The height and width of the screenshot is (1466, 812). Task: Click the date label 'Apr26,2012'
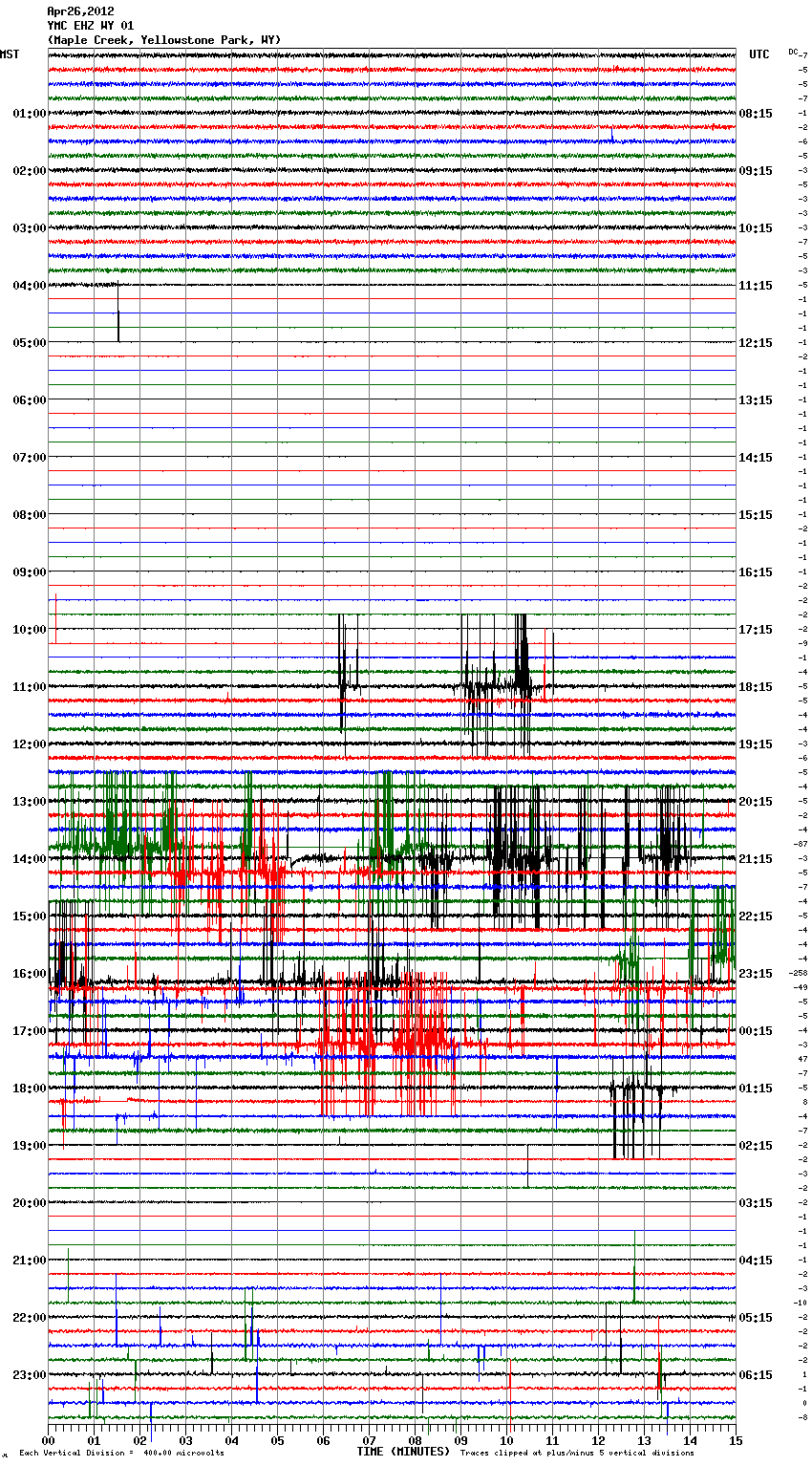tap(80, 11)
